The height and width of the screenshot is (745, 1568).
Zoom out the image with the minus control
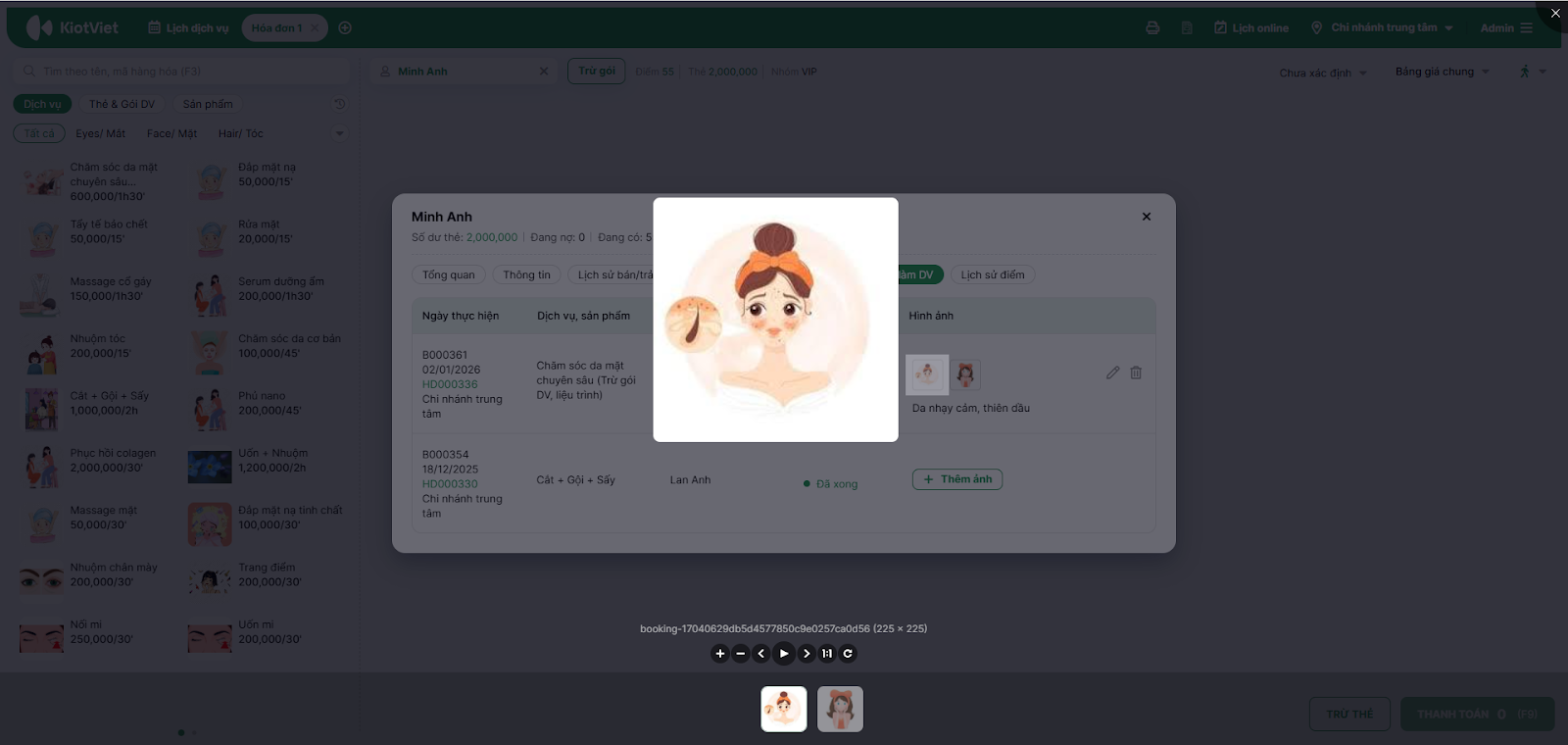[x=741, y=654]
